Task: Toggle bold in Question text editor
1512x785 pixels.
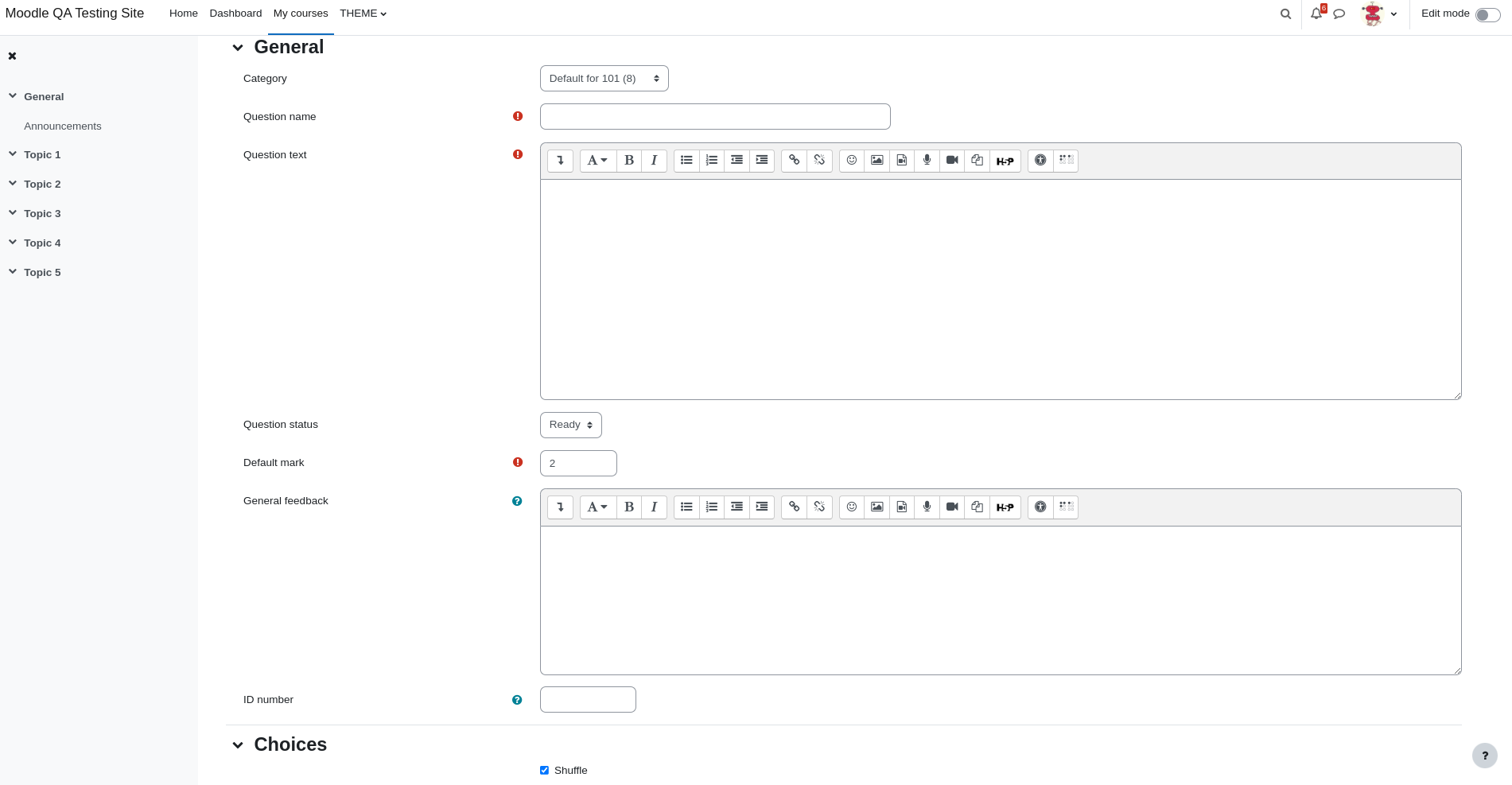Action: click(x=629, y=161)
